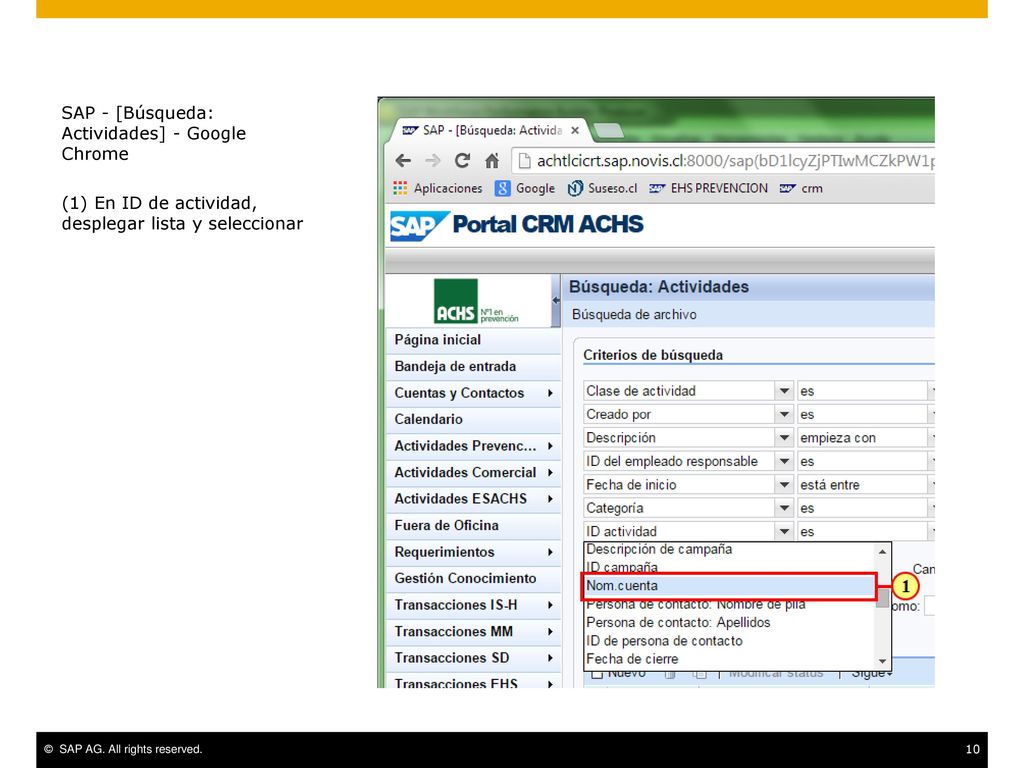Close the SAP Búsqueda Actividades tab
1024x768 pixels.
click(575, 130)
